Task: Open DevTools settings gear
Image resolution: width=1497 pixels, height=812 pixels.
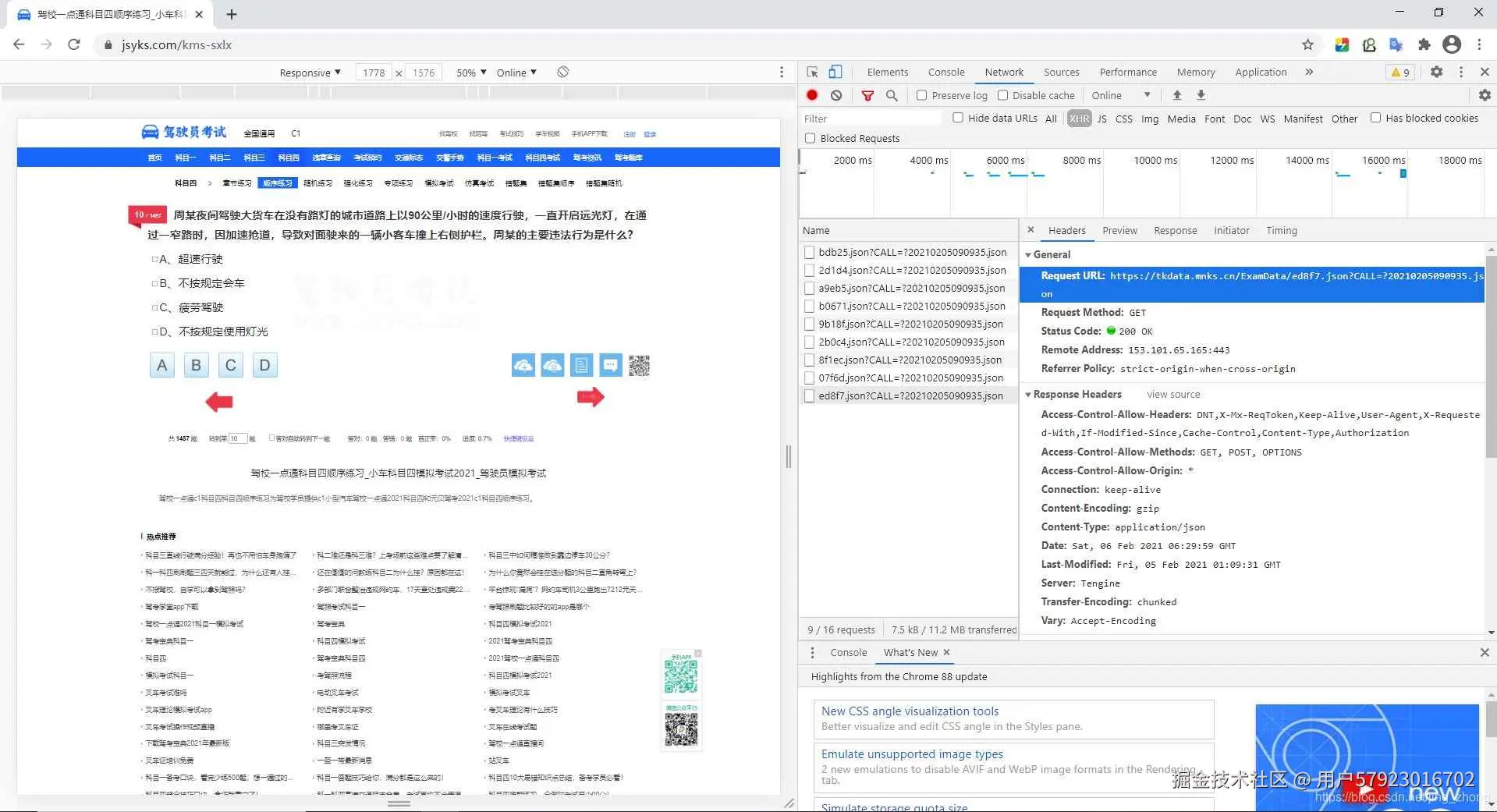Action: pos(1436,72)
